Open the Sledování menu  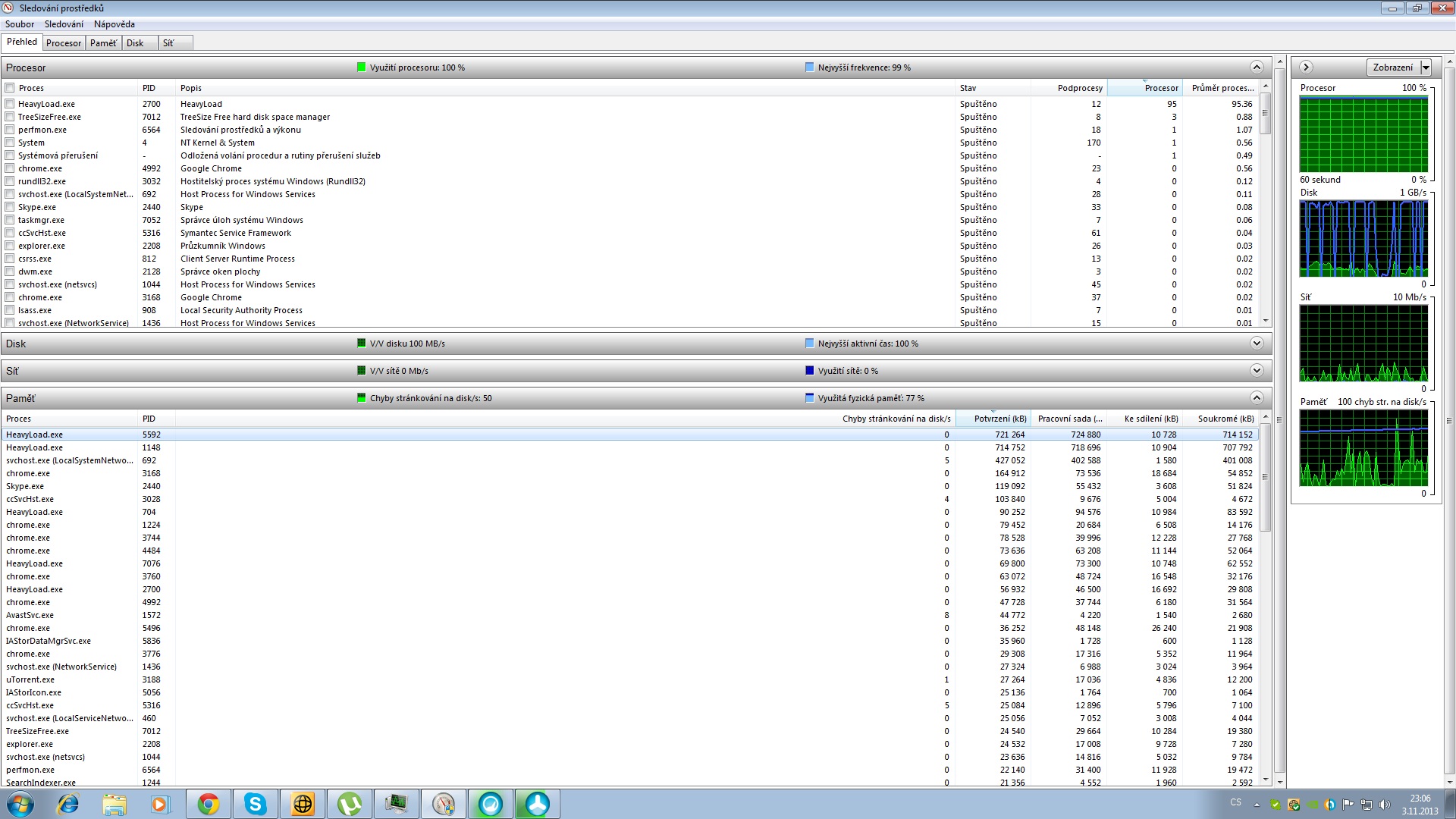[x=64, y=24]
